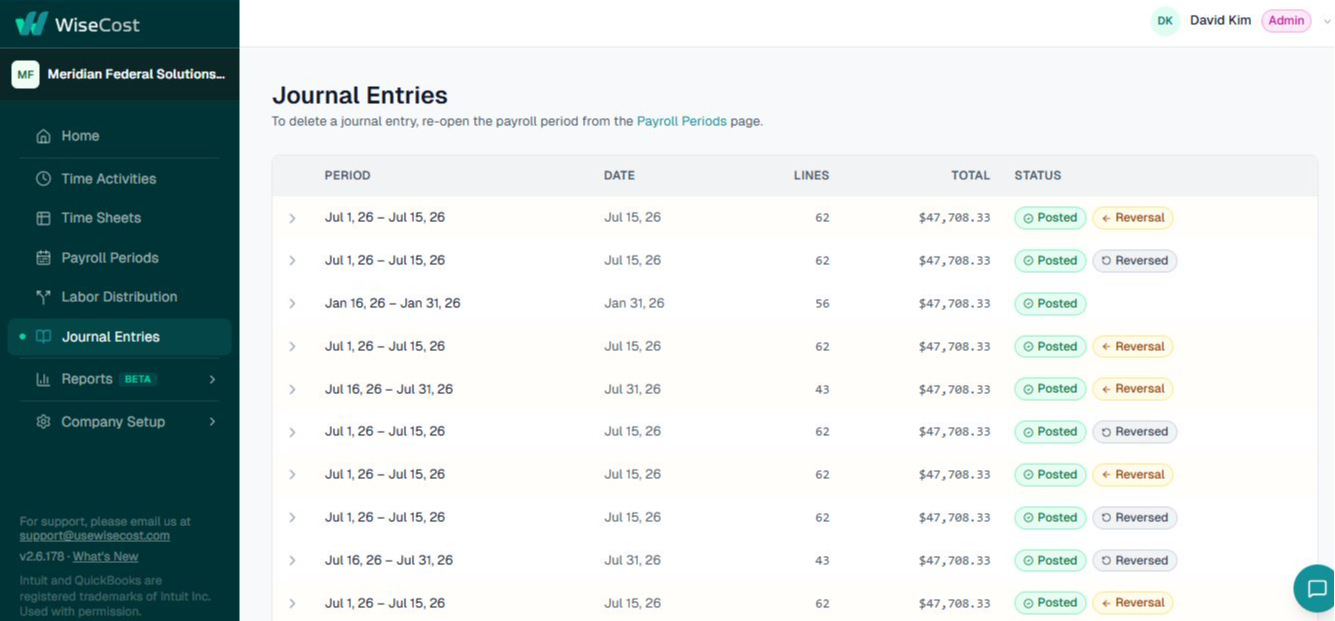Click the support@usewisecost.com email link

pyautogui.click(x=94, y=536)
